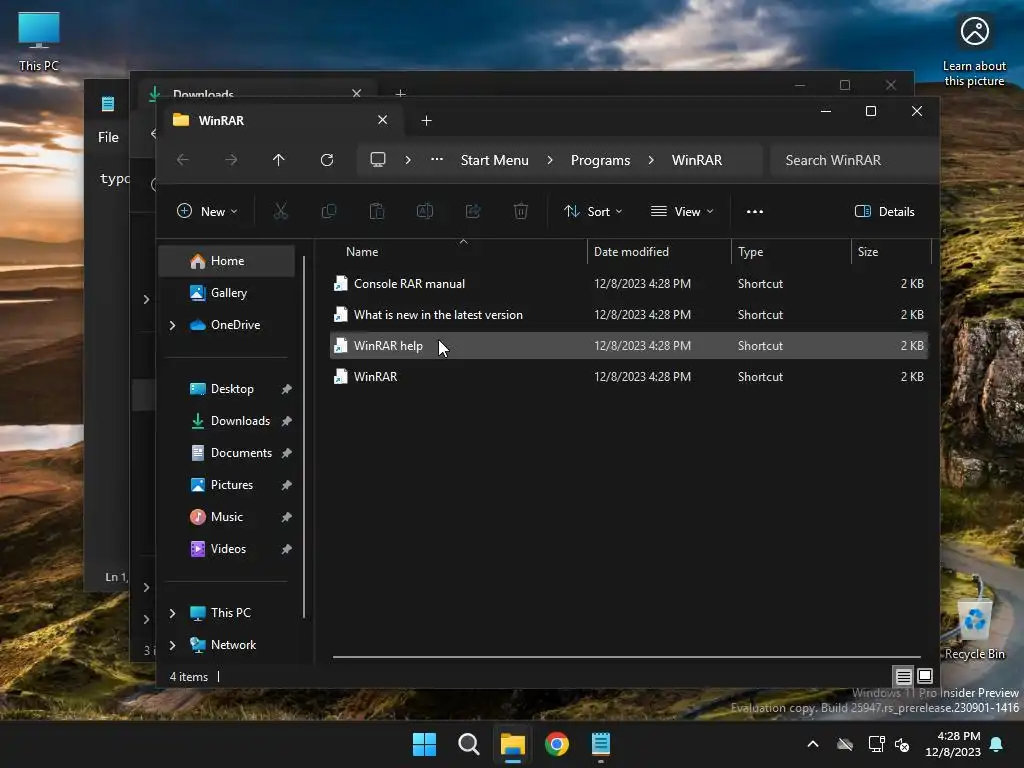The height and width of the screenshot is (768, 1024).
Task: Sort by Type column header
Action: [x=792, y=251]
